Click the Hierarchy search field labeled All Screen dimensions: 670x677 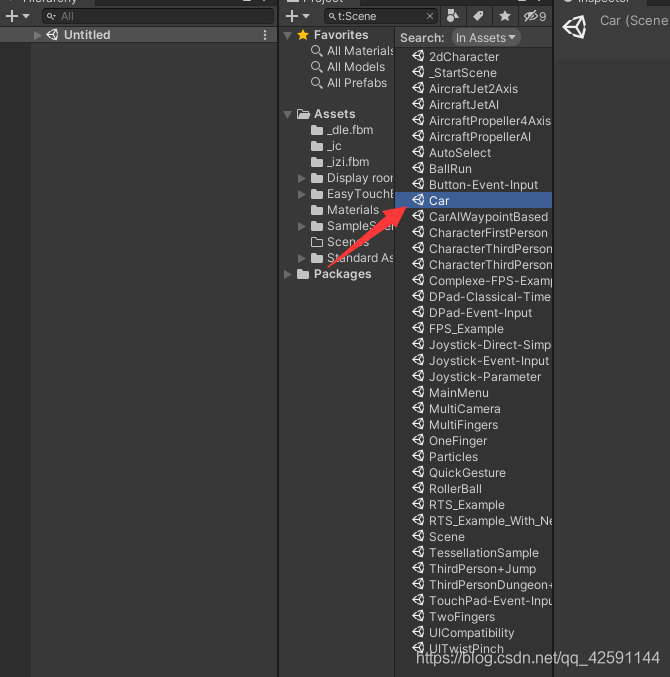158,16
